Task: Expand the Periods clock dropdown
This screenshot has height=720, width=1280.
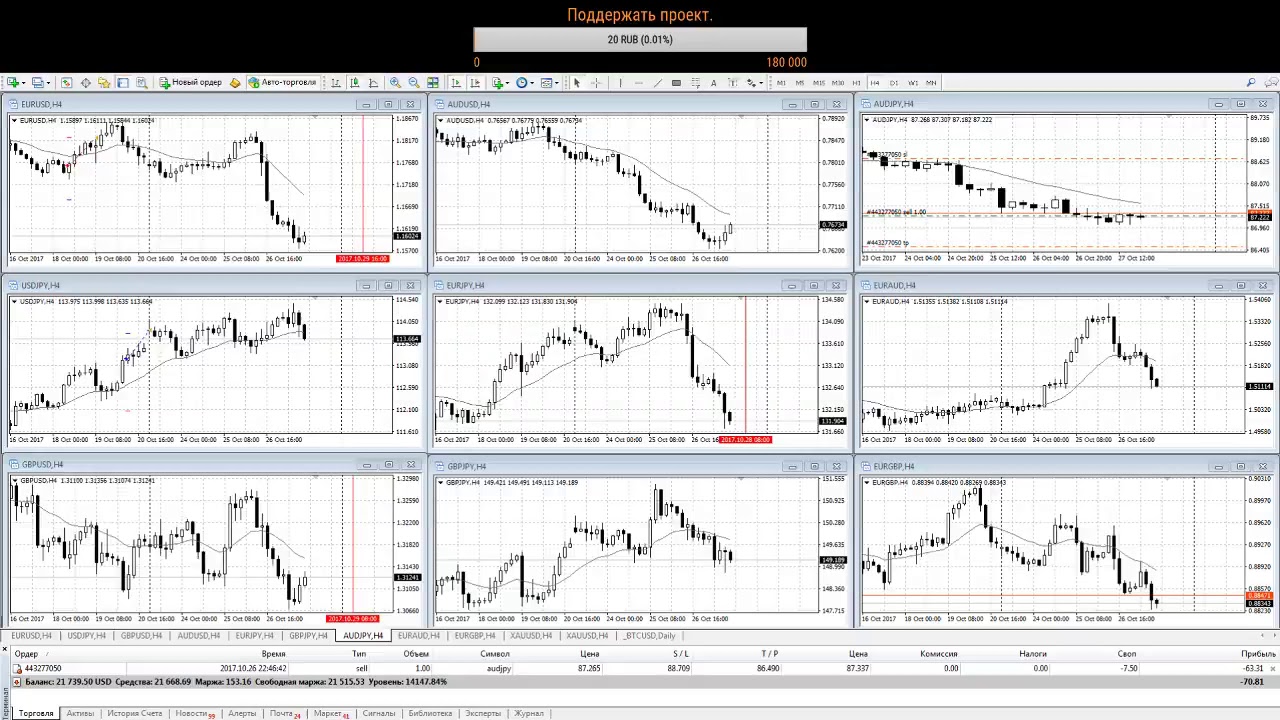Action: click(531, 82)
